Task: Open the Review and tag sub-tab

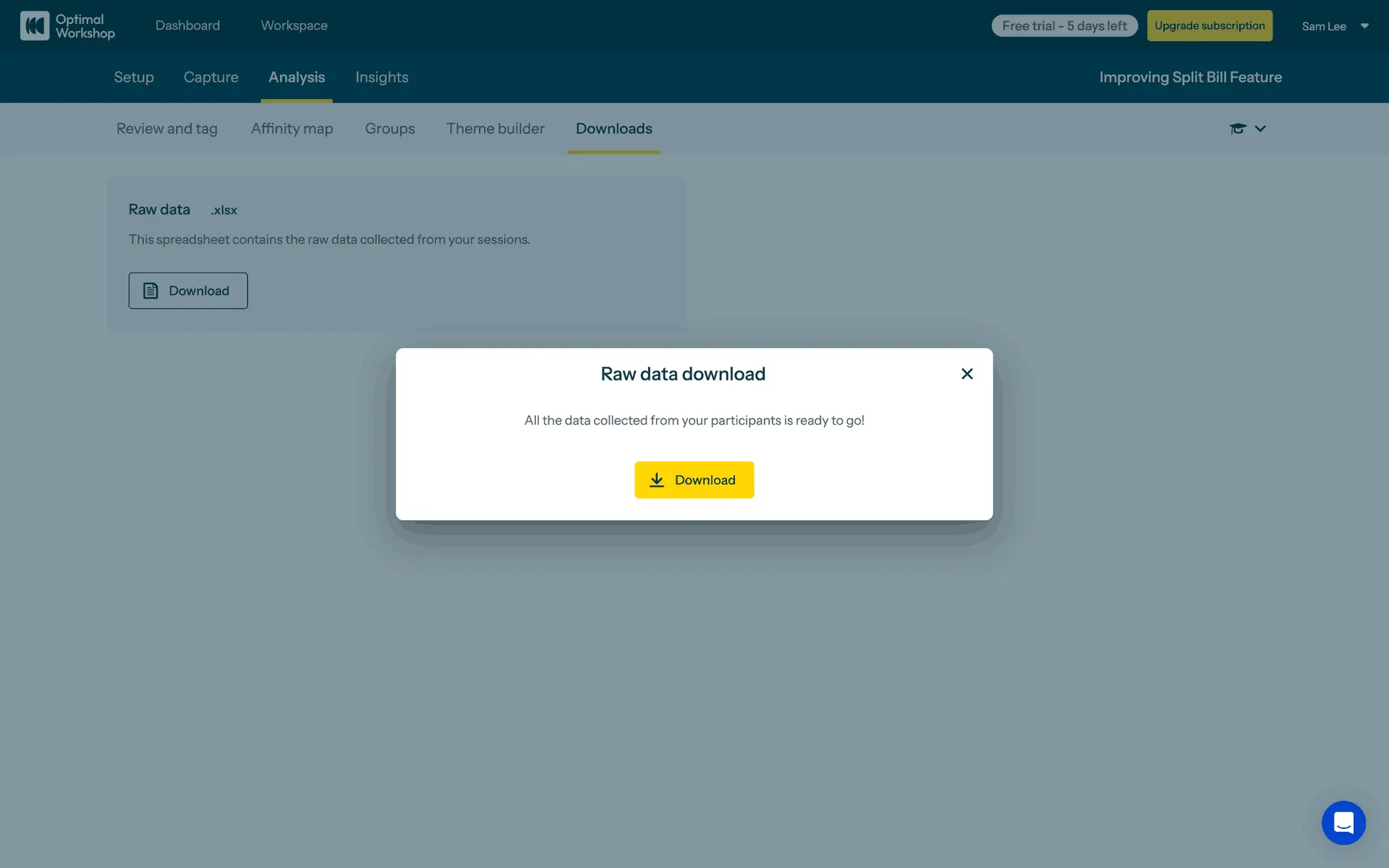Action: (167, 129)
